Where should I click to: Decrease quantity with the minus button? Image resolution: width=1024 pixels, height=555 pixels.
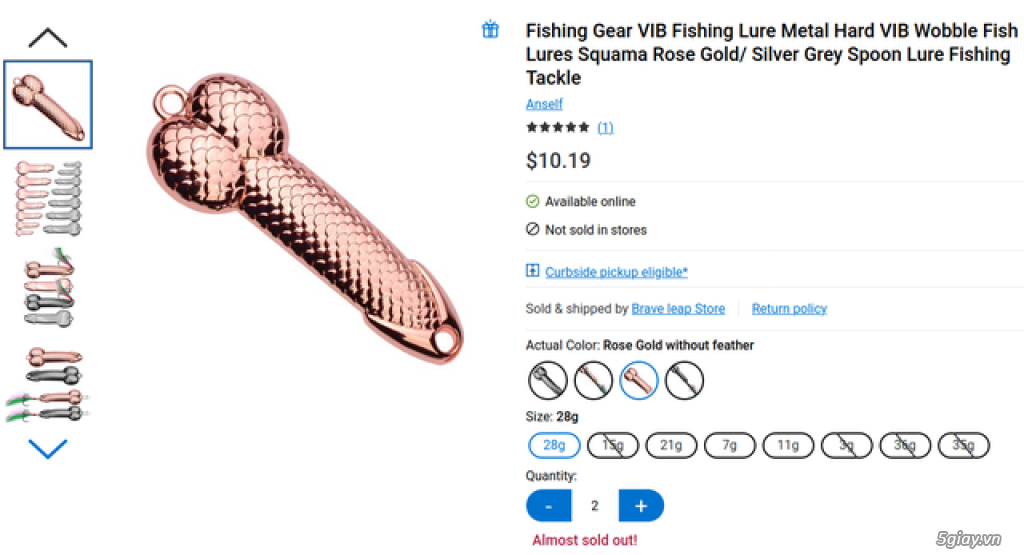549,506
